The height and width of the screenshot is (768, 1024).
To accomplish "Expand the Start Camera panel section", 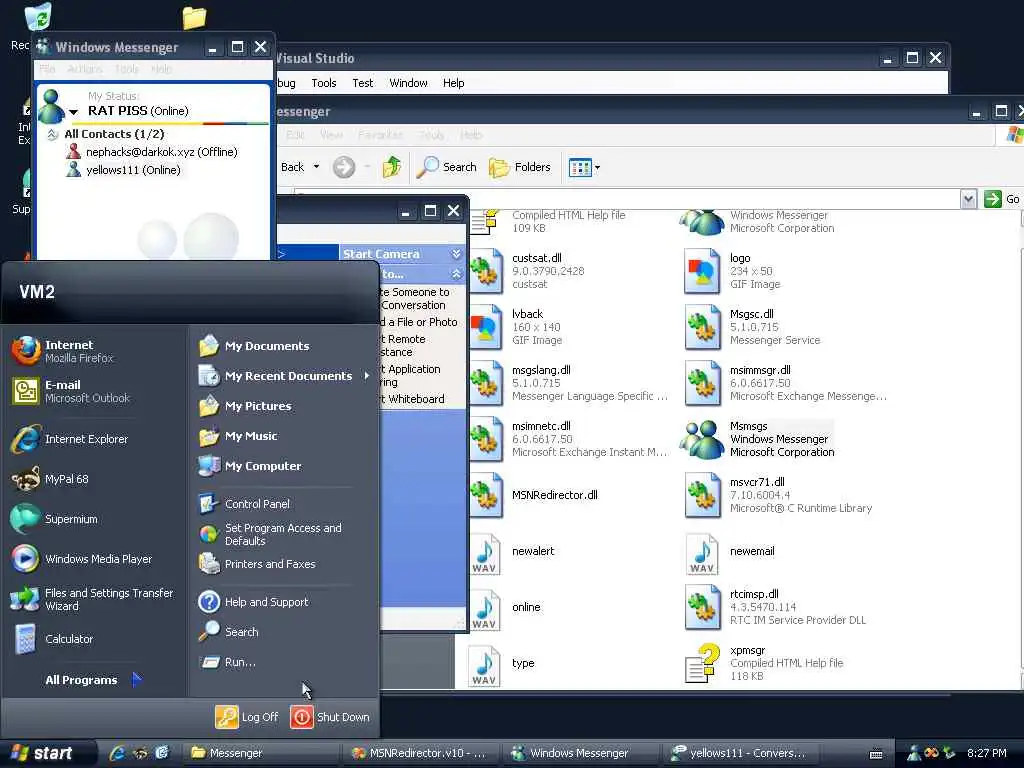I will pos(456,253).
